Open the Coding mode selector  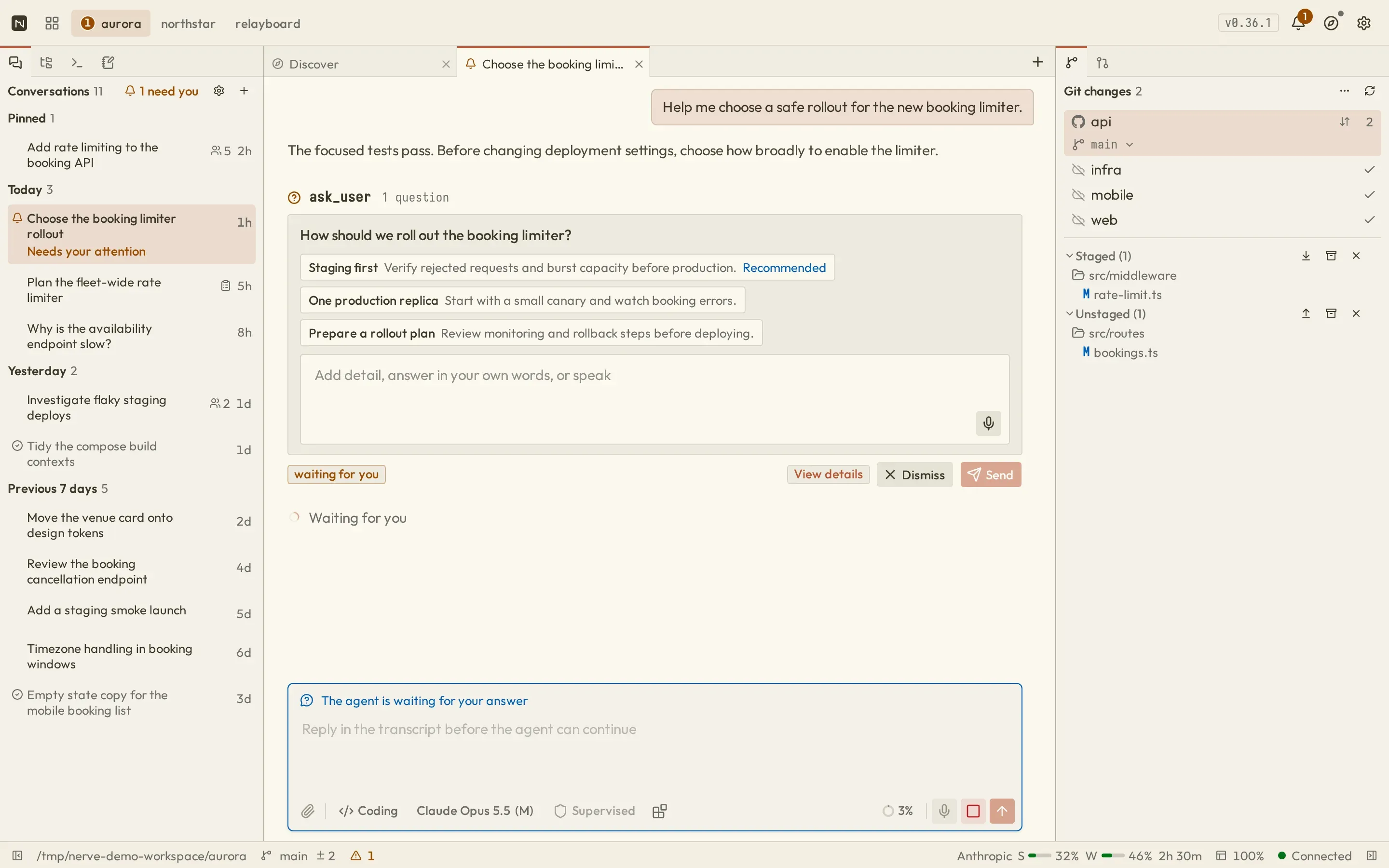[368, 811]
